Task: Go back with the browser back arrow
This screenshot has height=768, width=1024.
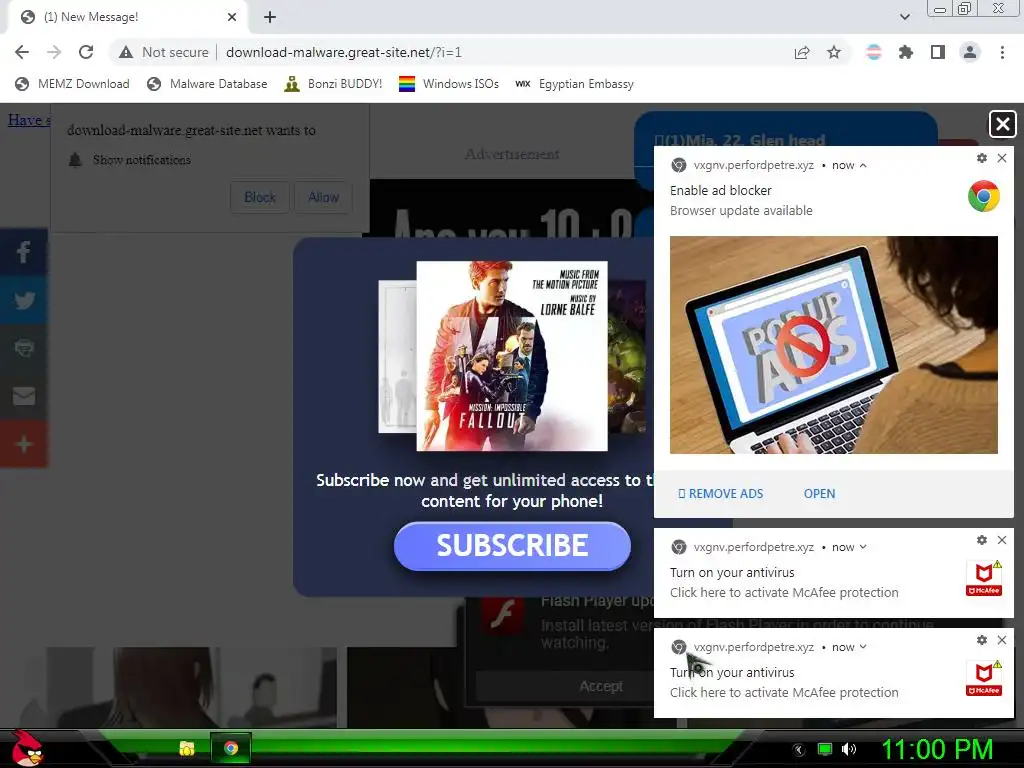Action: click(22, 52)
